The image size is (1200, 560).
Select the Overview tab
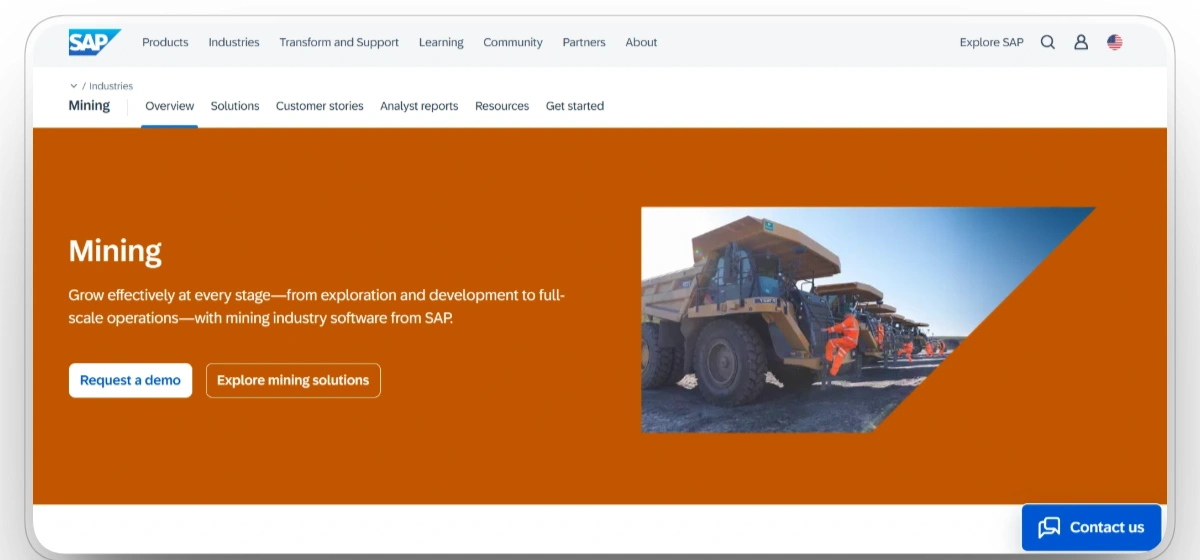(170, 106)
